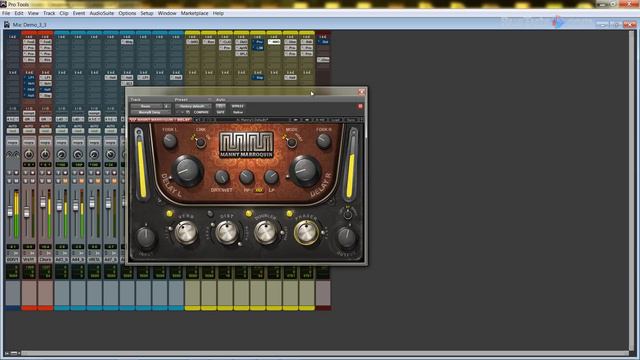The height and width of the screenshot is (360, 640).
Task: Open the Setup menu
Action: point(147,13)
